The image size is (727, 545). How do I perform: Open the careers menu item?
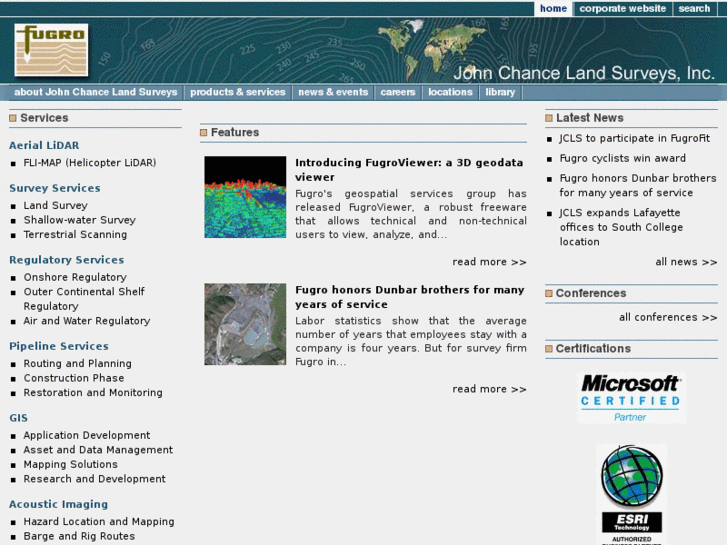398,92
